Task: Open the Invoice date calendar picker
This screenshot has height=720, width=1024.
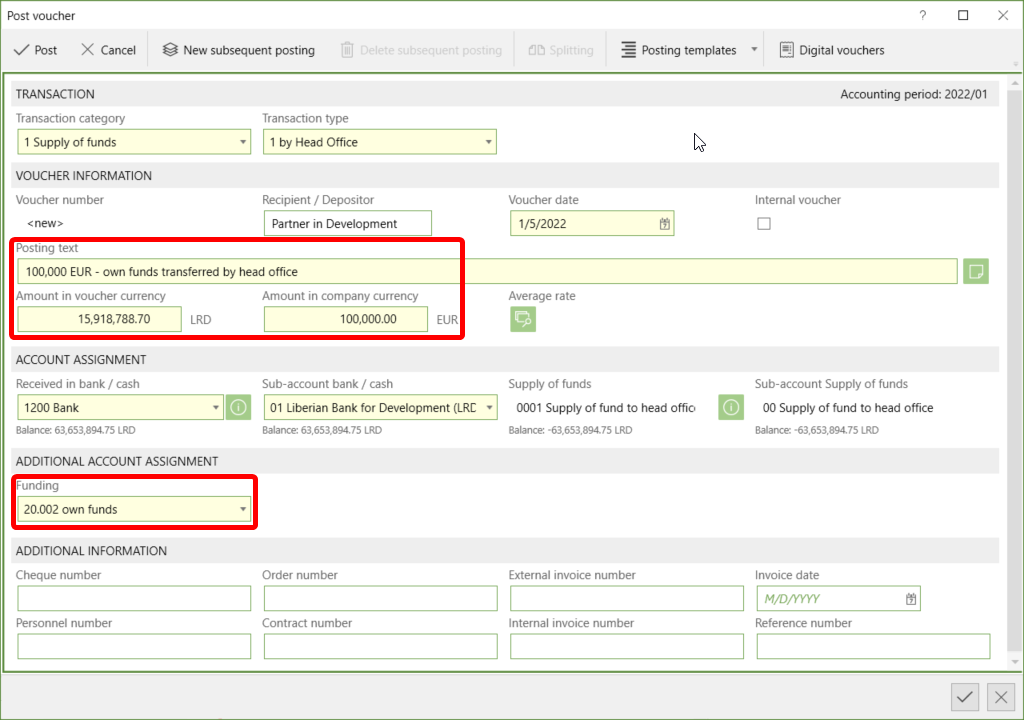Action: [911, 598]
